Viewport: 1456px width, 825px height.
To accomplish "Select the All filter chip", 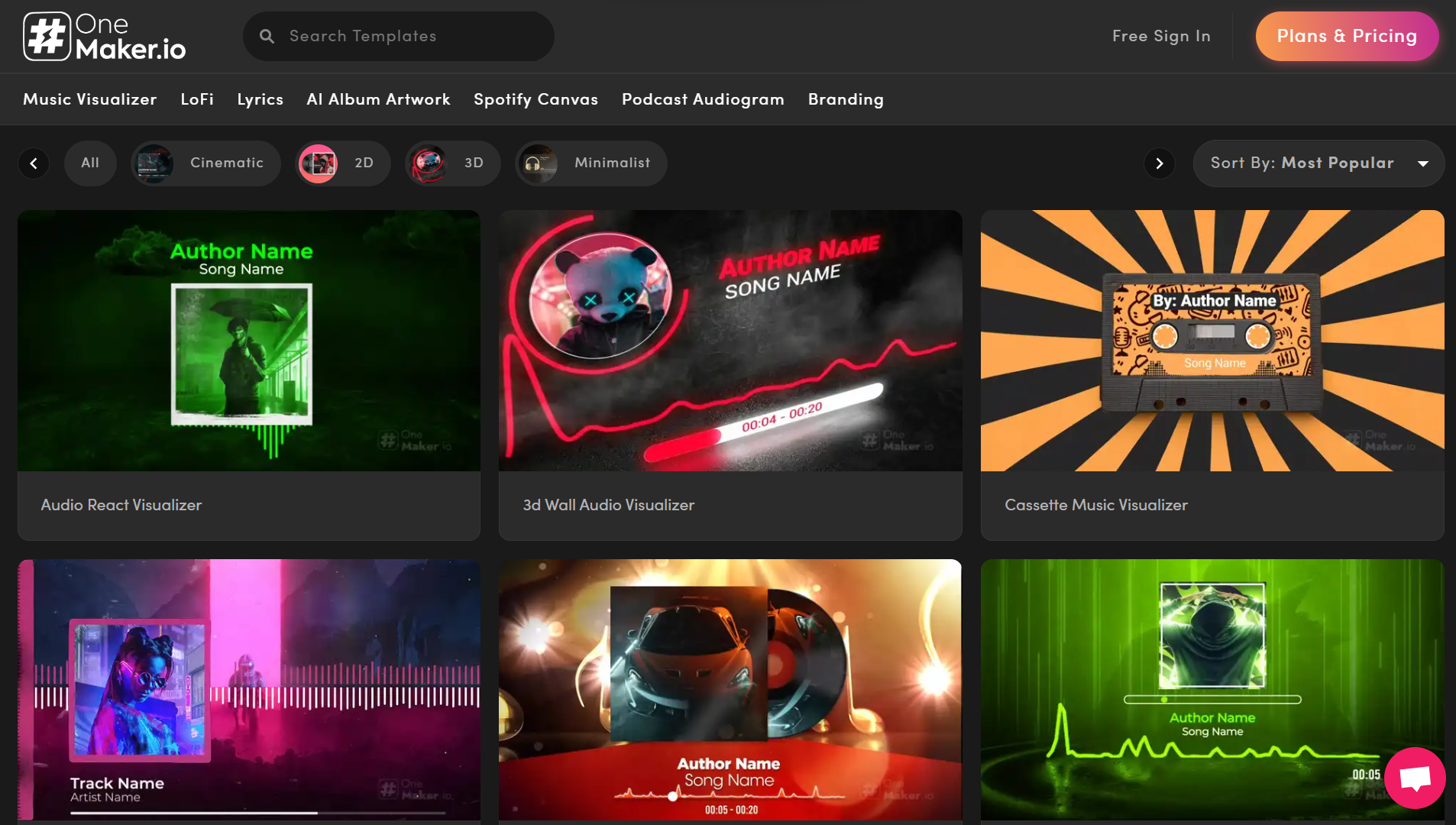I will click(x=90, y=163).
